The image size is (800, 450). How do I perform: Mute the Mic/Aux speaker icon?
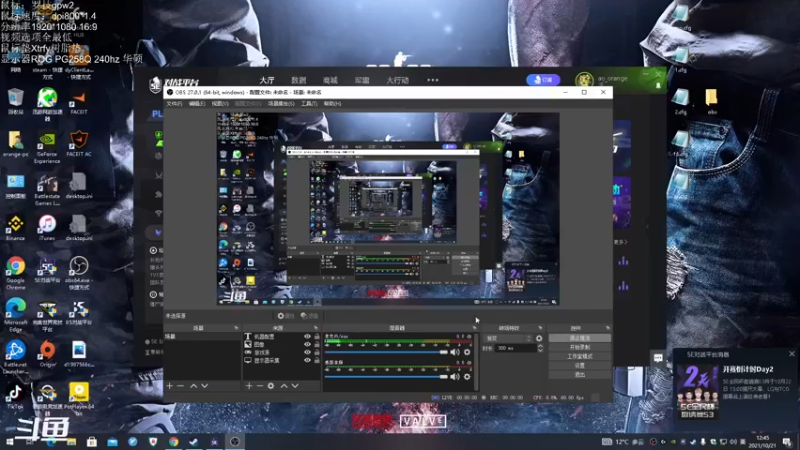[x=455, y=352]
